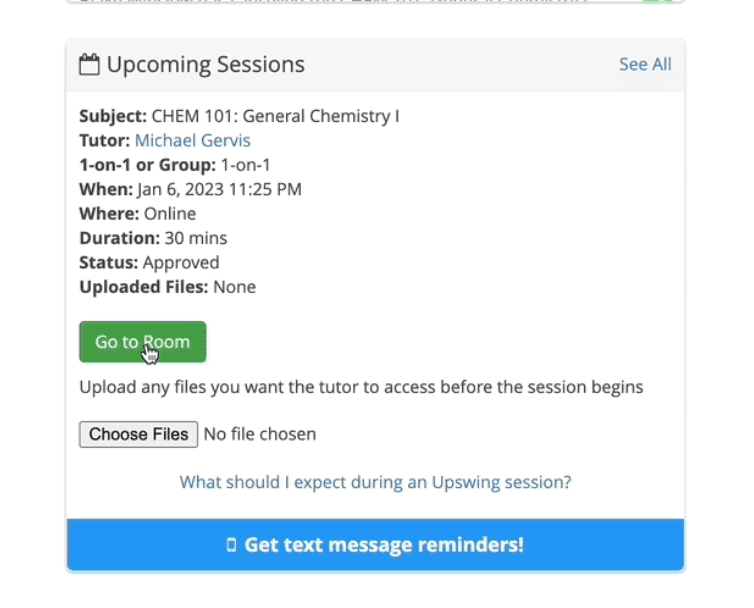Click the CHEM 101: General Chemistry I text
The width and height of the screenshot is (754, 608).
(275, 116)
